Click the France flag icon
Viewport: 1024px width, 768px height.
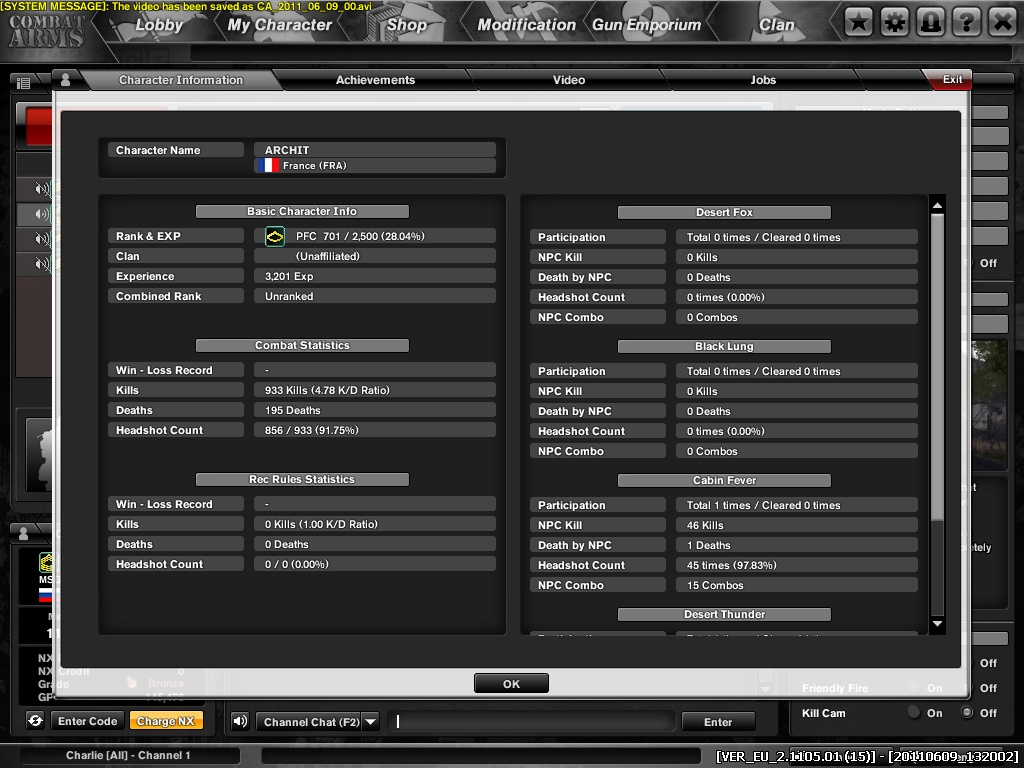point(268,165)
